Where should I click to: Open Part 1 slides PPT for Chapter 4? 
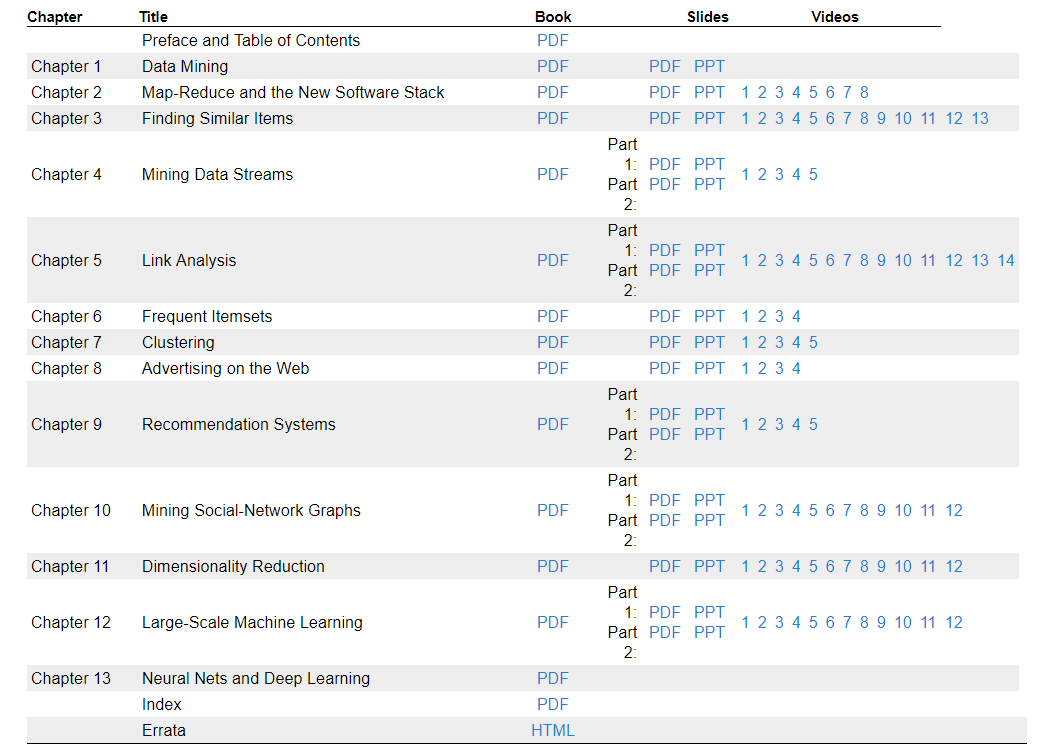pos(709,165)
